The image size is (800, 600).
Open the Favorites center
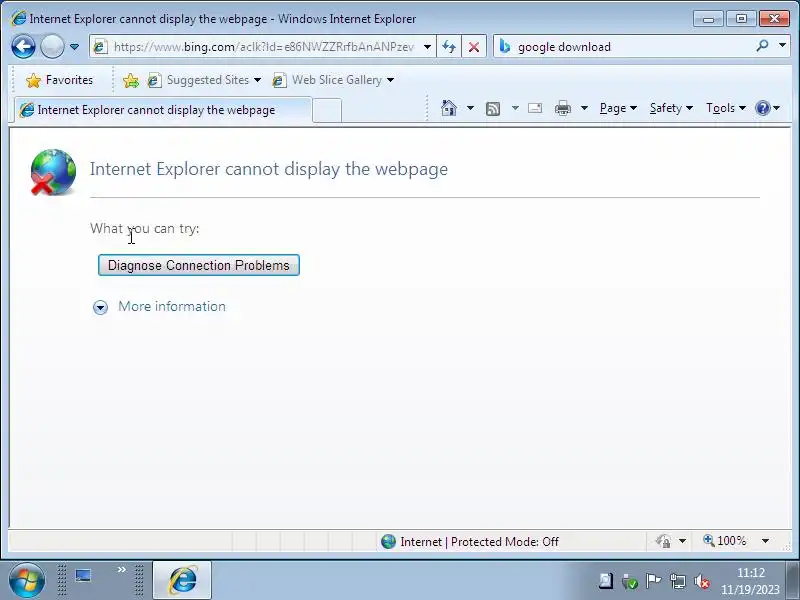(x=60, y=80)
